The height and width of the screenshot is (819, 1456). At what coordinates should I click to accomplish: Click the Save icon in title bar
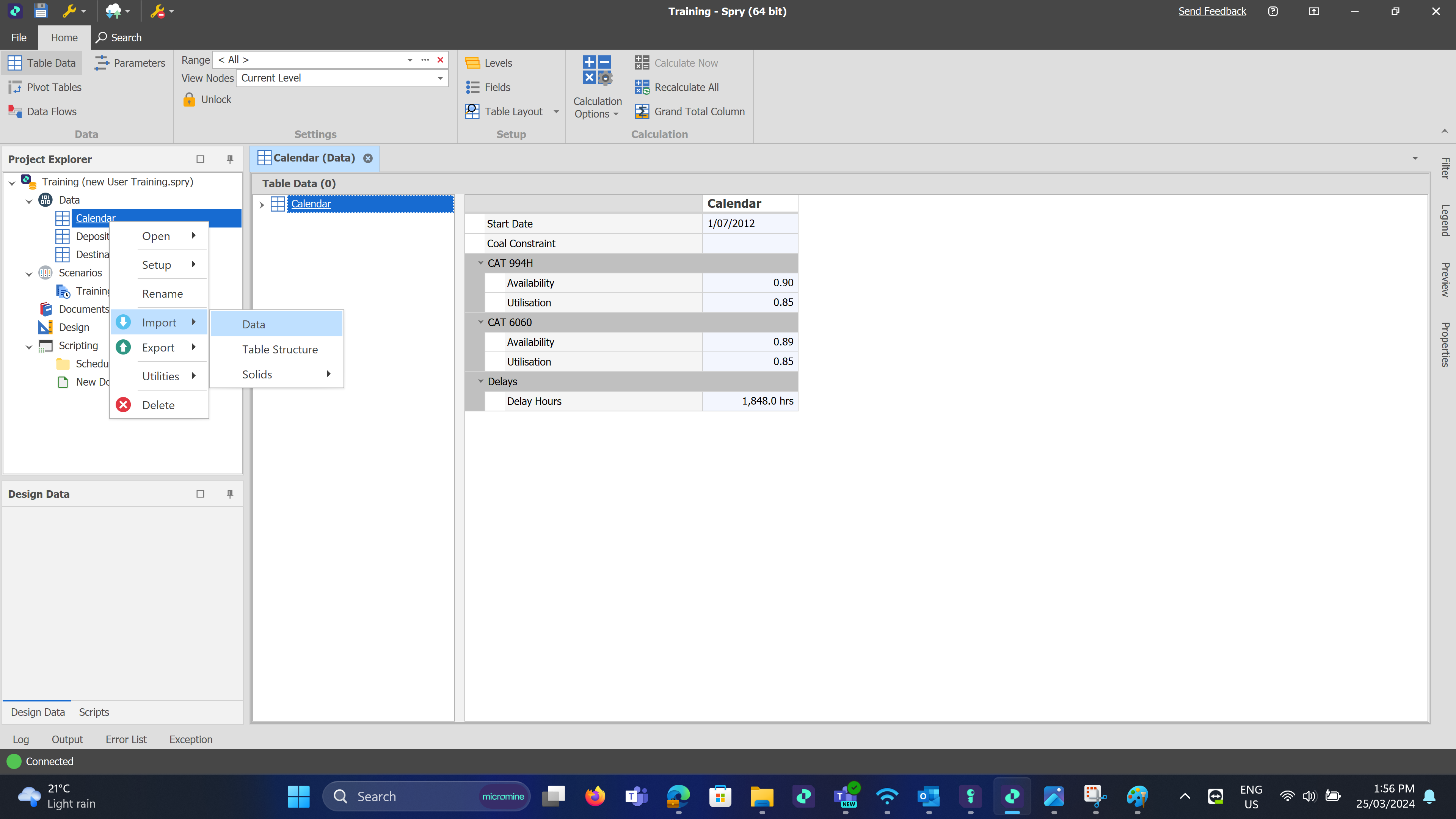pyautogui.click(x=41, y=11)
